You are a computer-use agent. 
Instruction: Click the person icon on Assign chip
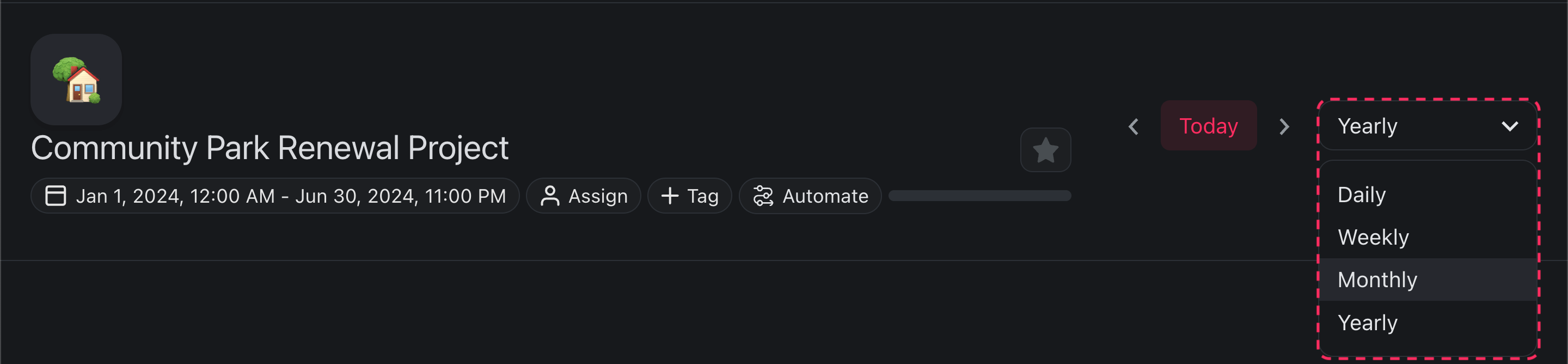point(549,196)
